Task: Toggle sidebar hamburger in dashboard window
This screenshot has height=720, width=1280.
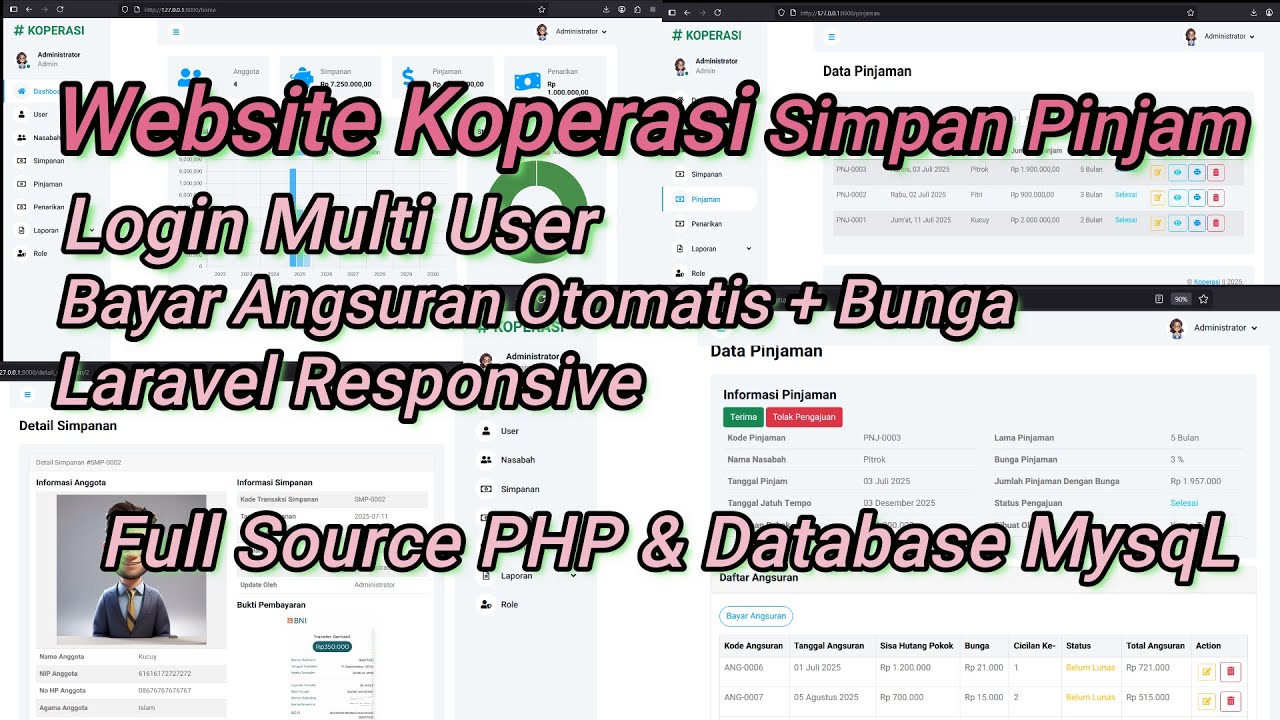Action: click(176, 32)
